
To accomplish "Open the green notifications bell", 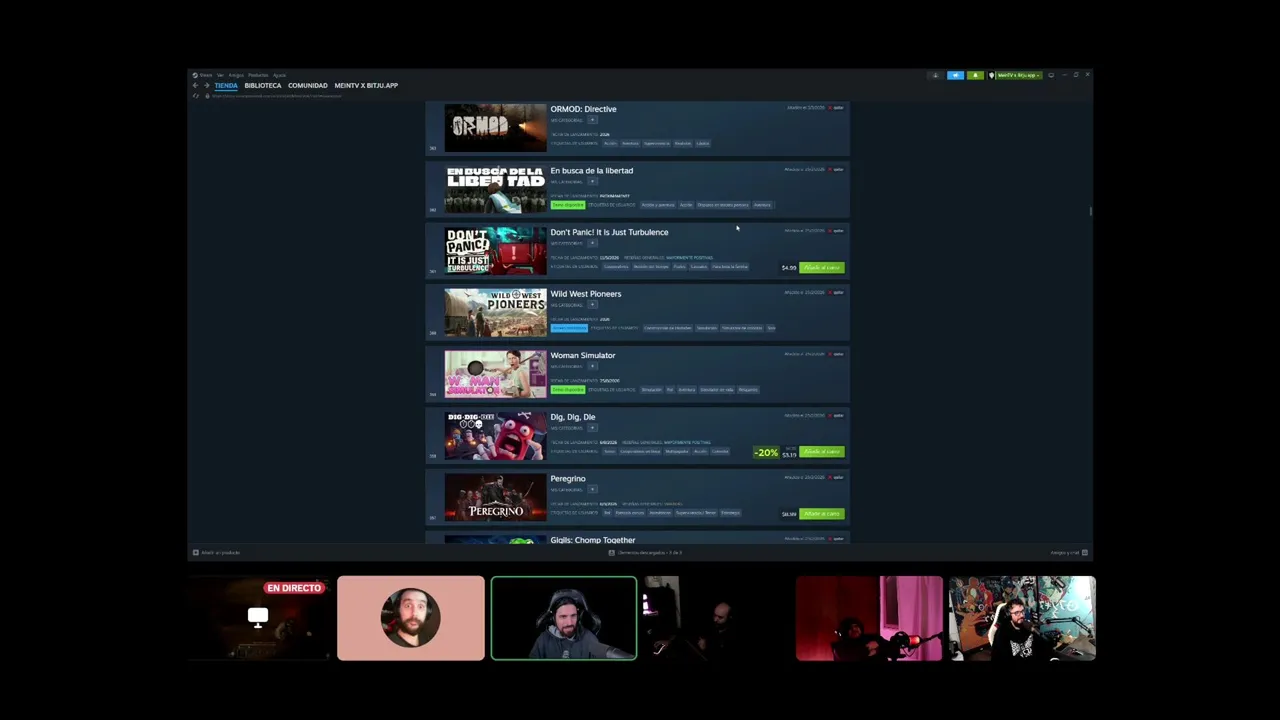I will click(x=975, y=75).
